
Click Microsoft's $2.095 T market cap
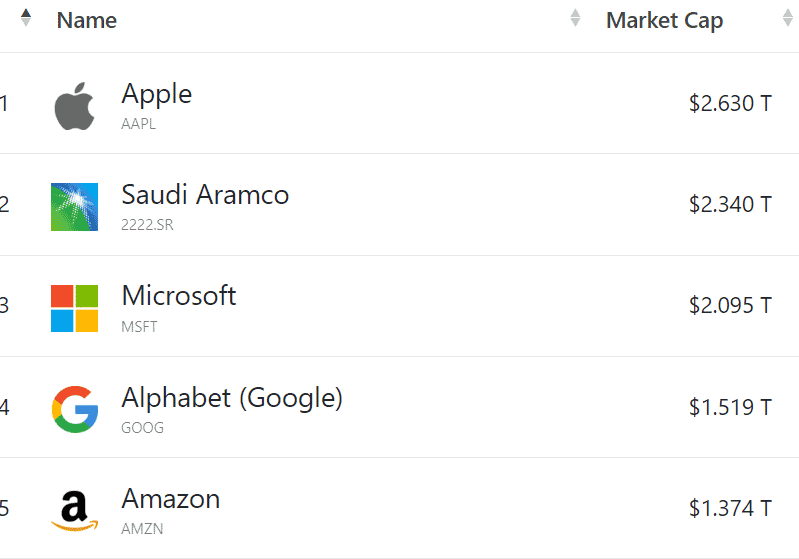[x=730, y=305]
